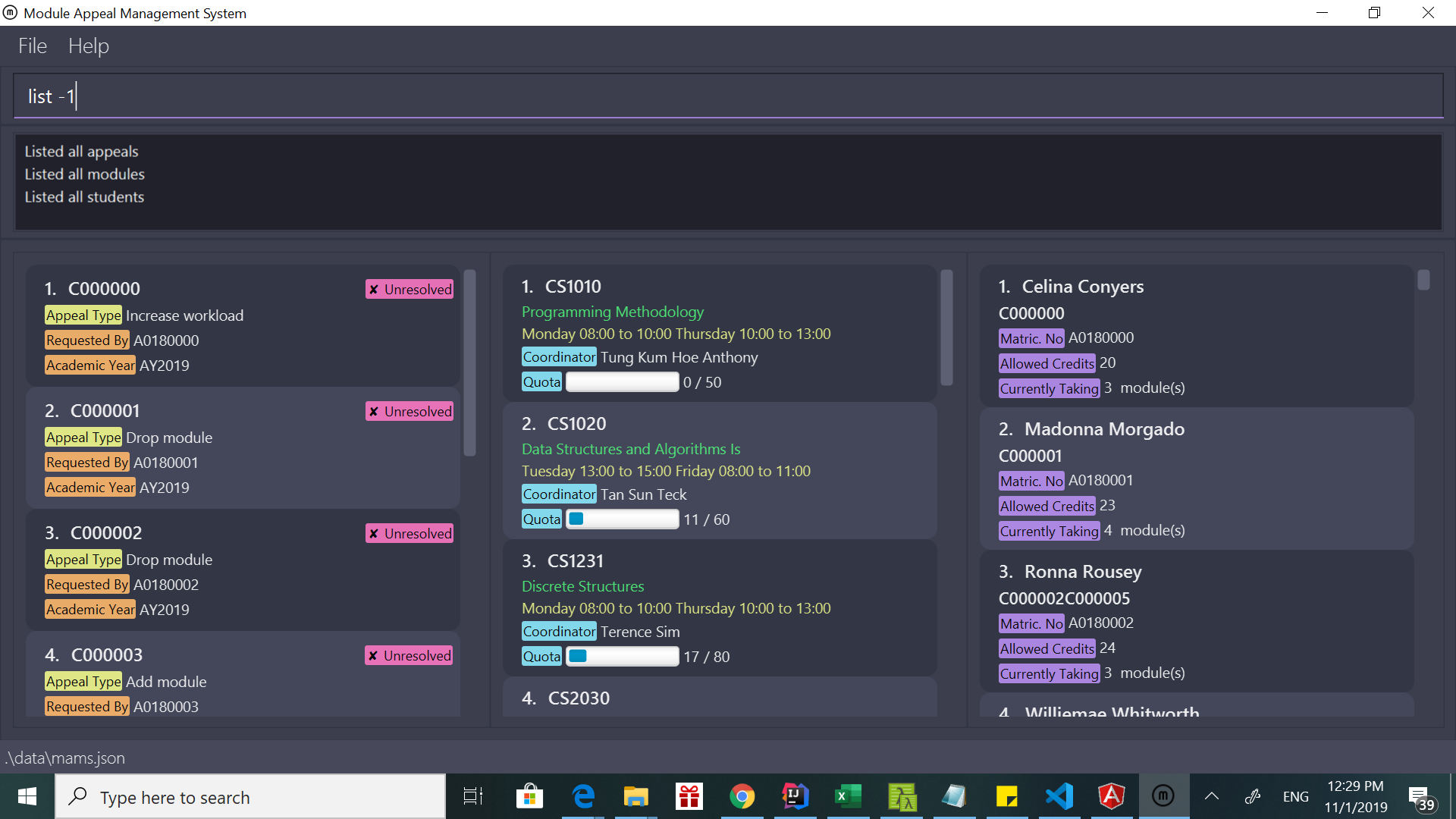
Task: Open Sticky Notes from taskbar
Action: [x=1006, y=796]
